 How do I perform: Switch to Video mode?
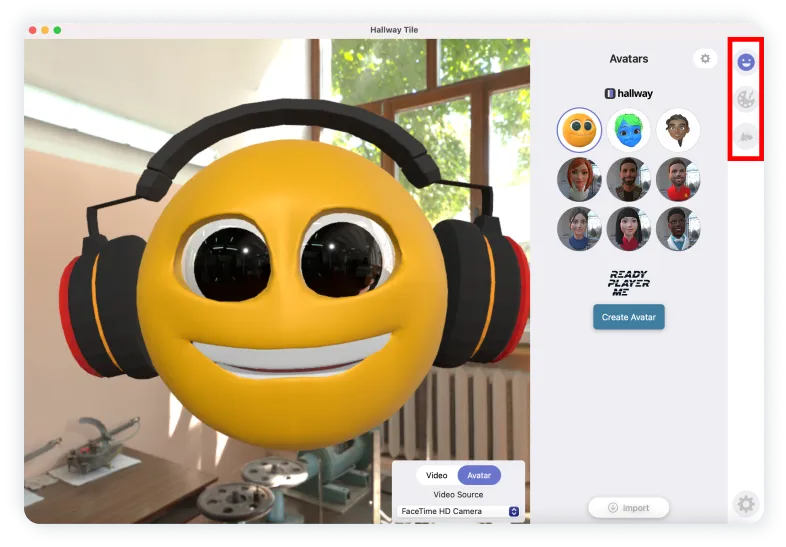pos(437,475)
